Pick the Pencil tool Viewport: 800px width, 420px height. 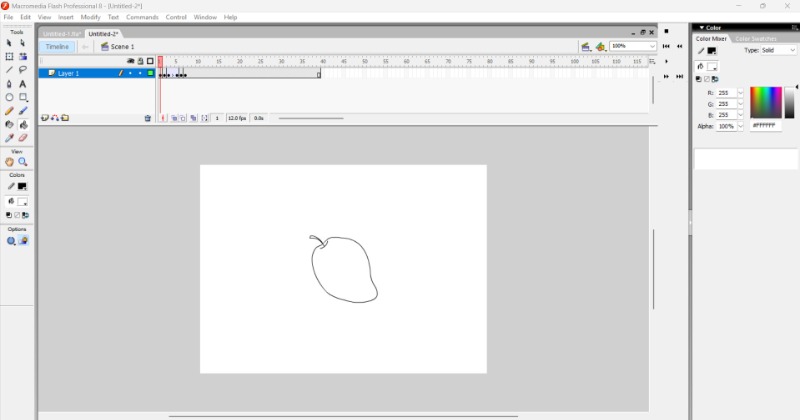pos(10,111)
